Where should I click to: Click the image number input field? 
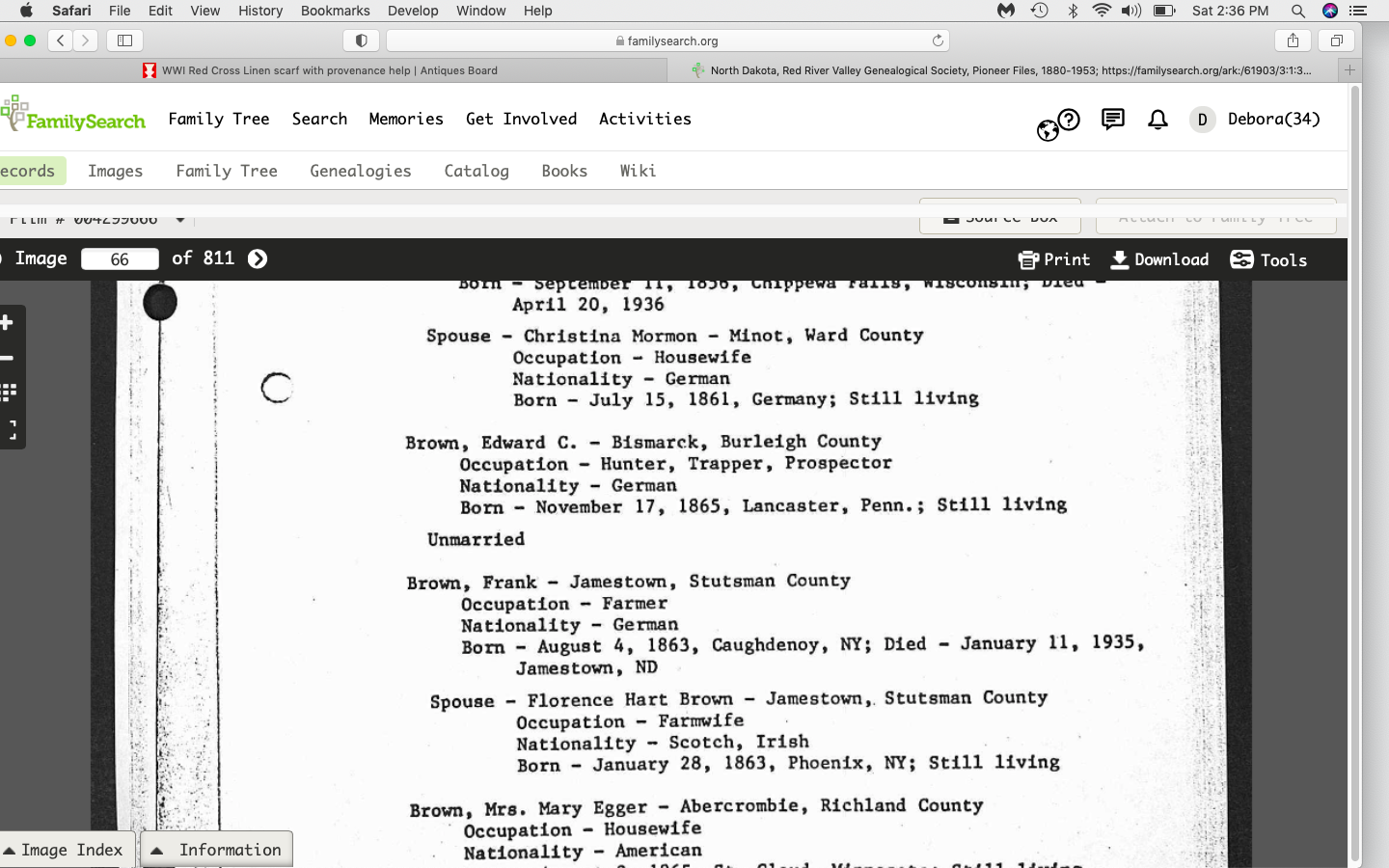coord(120,258)
